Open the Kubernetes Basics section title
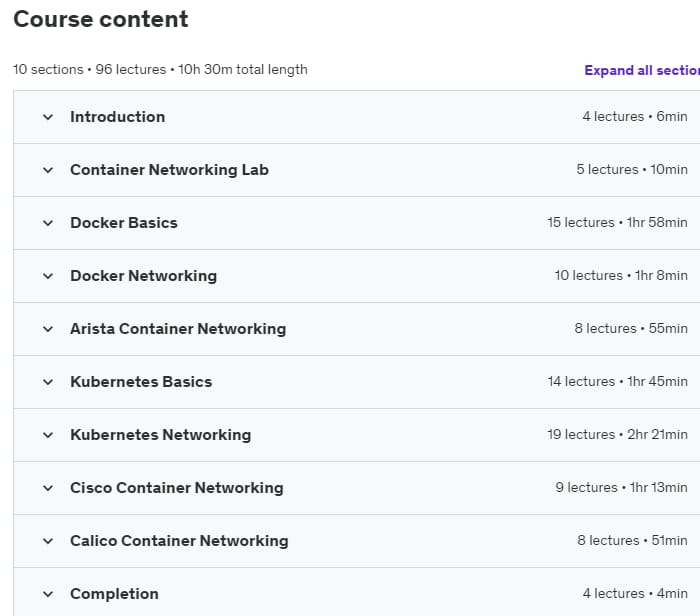 pyautogui.click(x=141, y=382)
